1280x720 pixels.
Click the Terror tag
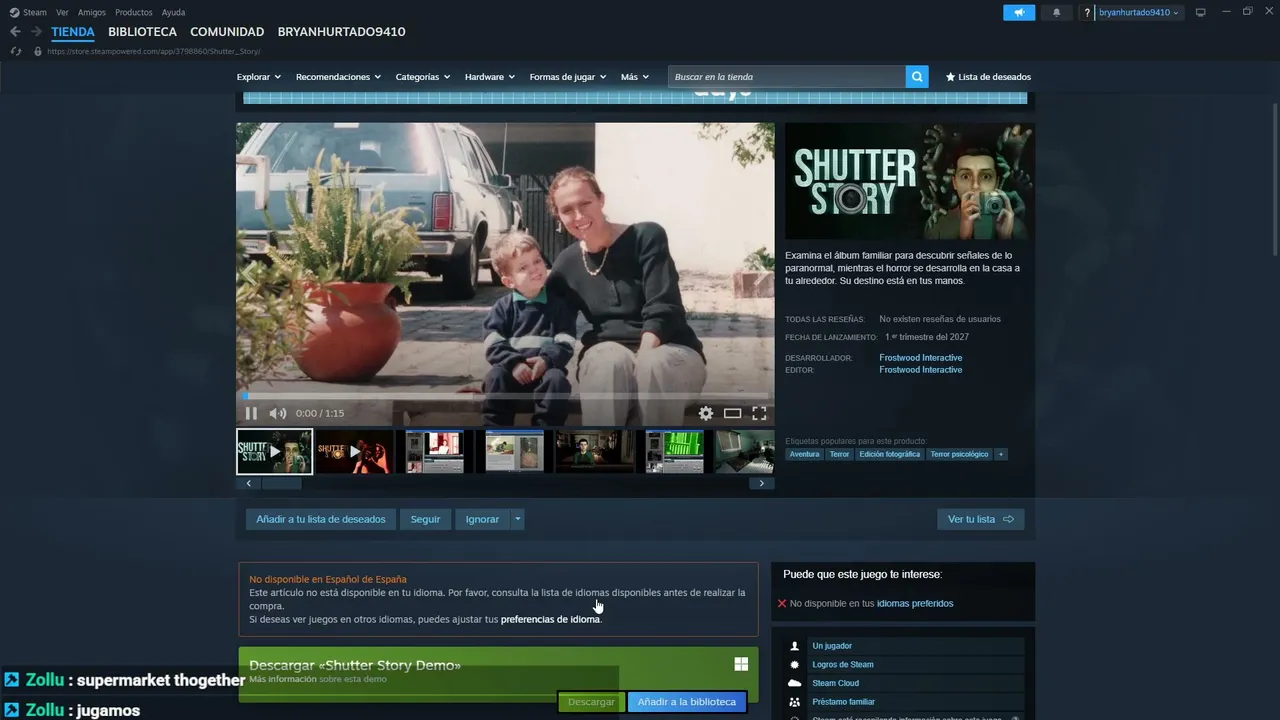tap(839, 454)
